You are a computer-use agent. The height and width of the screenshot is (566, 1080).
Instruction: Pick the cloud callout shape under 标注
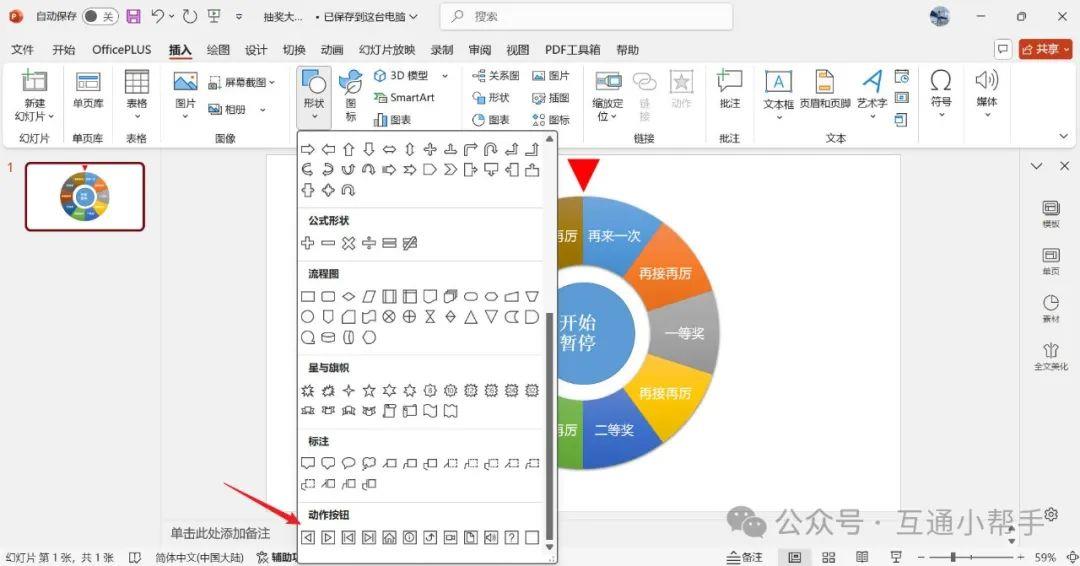[369, 463]
